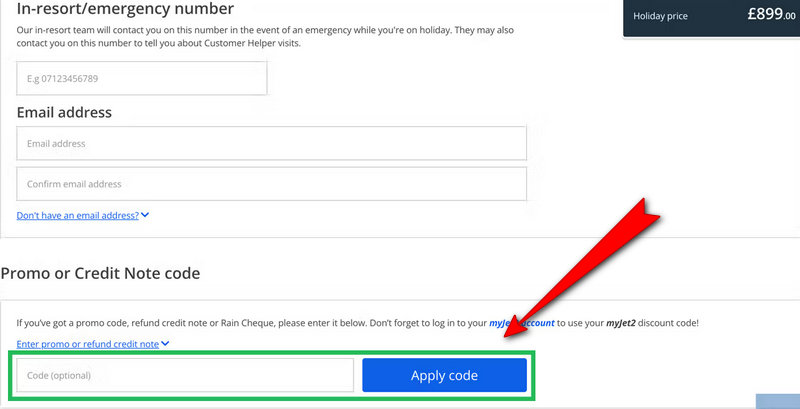The width and height of the screenshot is (800, 409).
Task: Click the "Email address" section heading
Action: [64, 112]
